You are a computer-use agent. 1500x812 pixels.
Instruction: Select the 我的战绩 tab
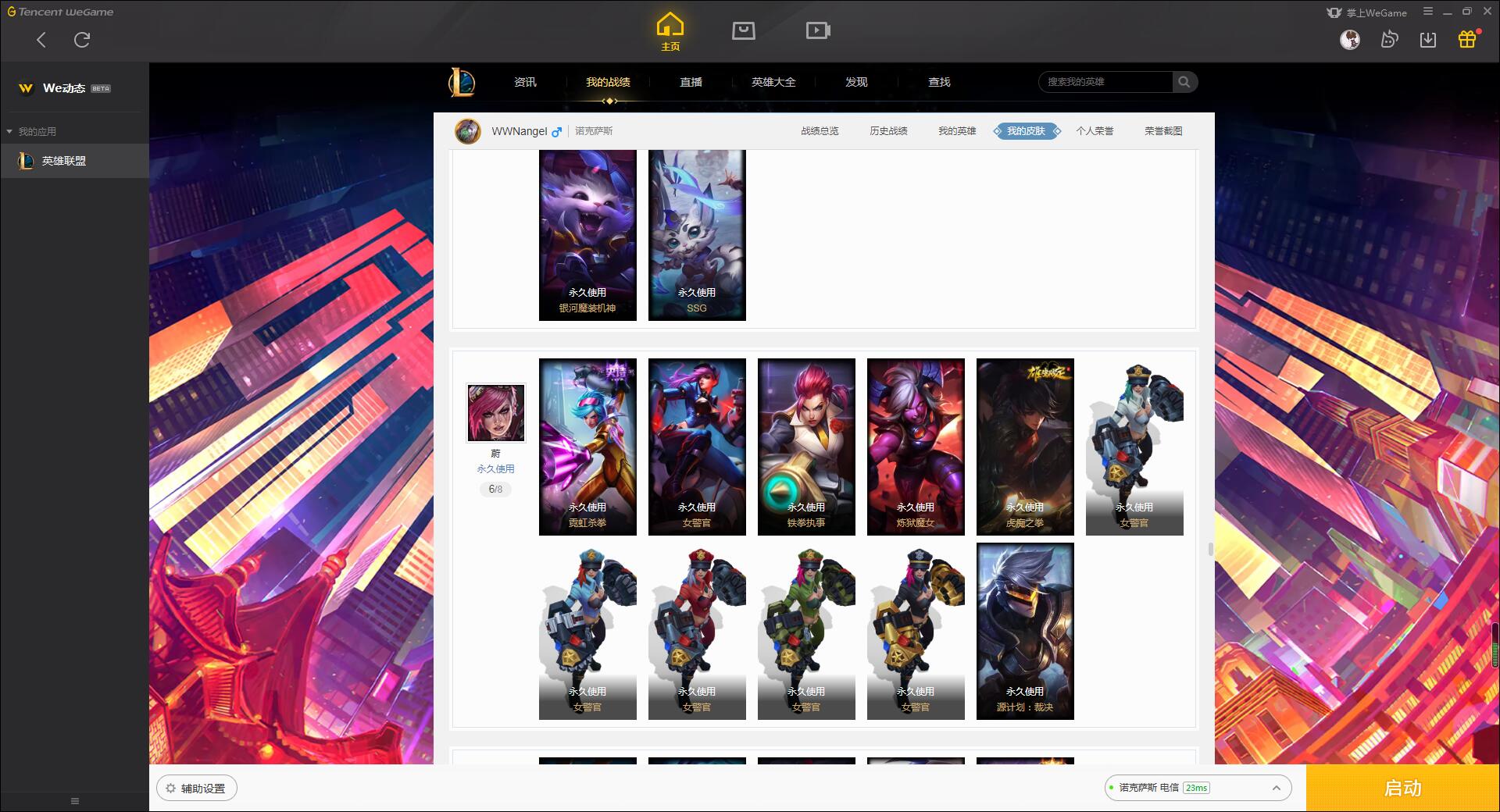(x=608, y=82)
